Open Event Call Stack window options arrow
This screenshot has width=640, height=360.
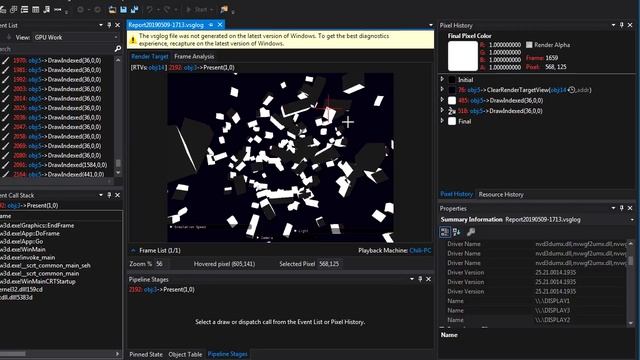tap(101, 195)
